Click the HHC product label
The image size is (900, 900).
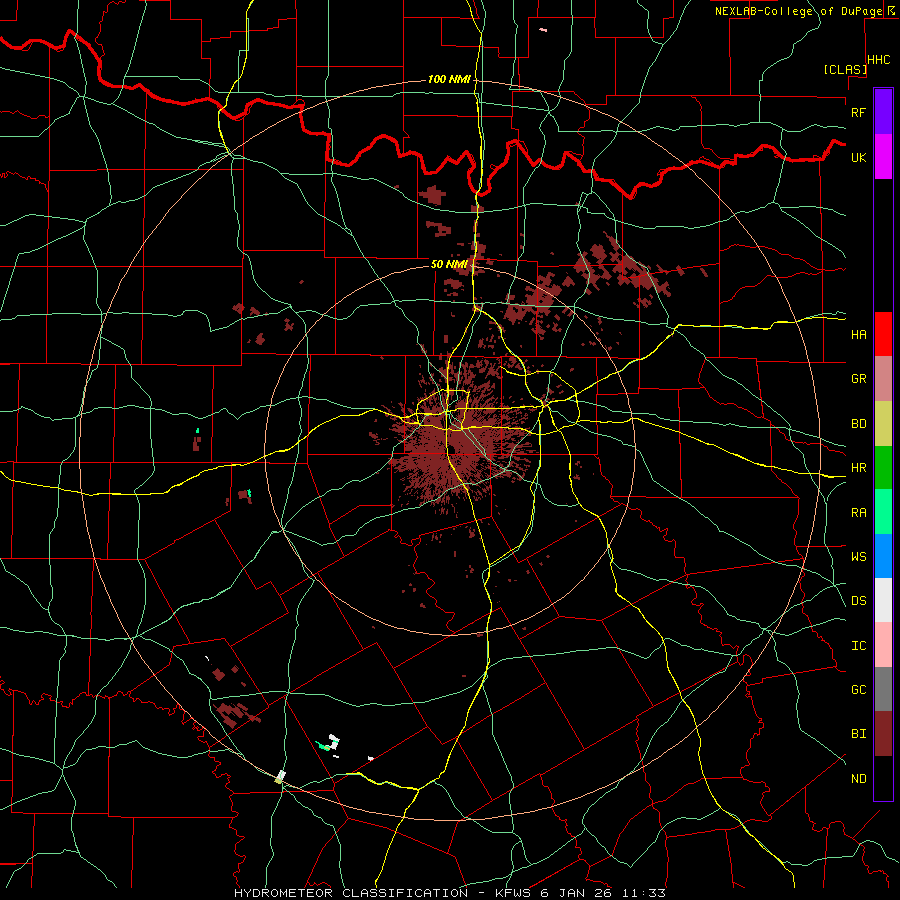[x=879, y=60]
